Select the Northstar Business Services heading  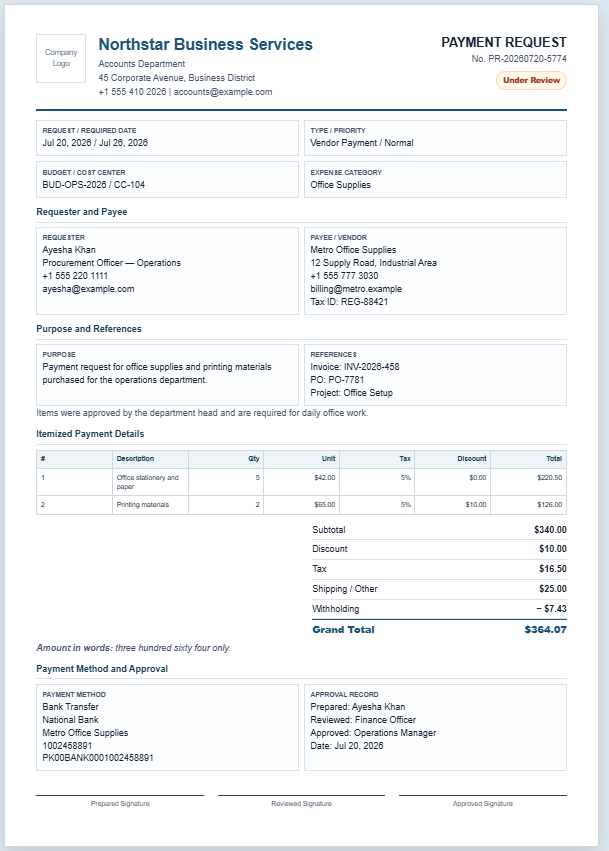click(x=206, y=44)
